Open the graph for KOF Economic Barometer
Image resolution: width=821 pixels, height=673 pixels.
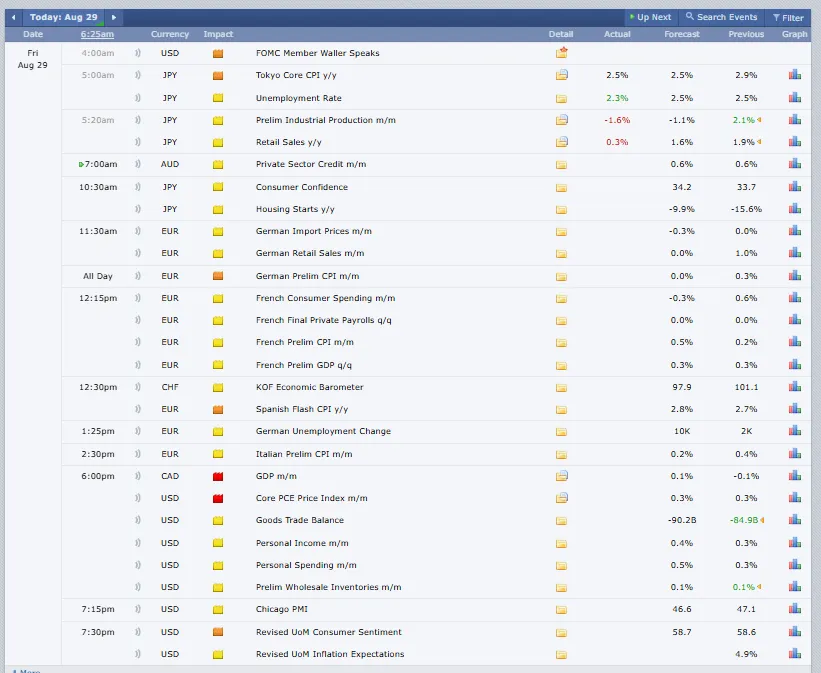tap(795, 387)
